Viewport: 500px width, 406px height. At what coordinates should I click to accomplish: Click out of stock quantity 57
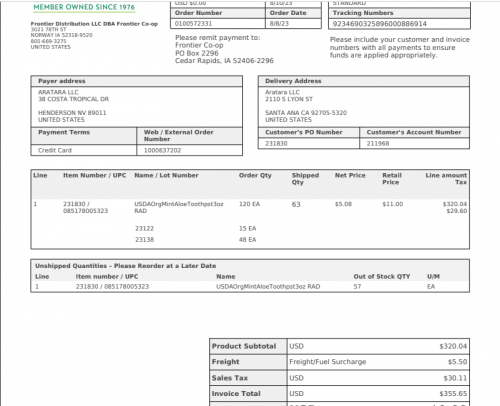[357, 287]
